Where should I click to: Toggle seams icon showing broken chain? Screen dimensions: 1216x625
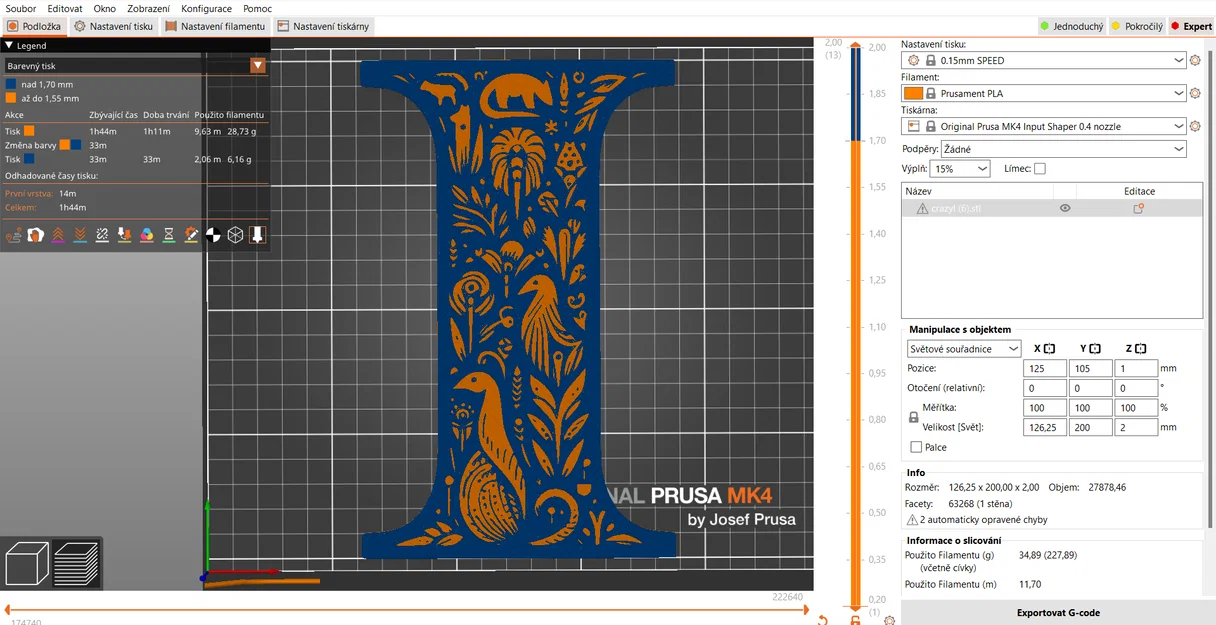(x=102, y=235)
